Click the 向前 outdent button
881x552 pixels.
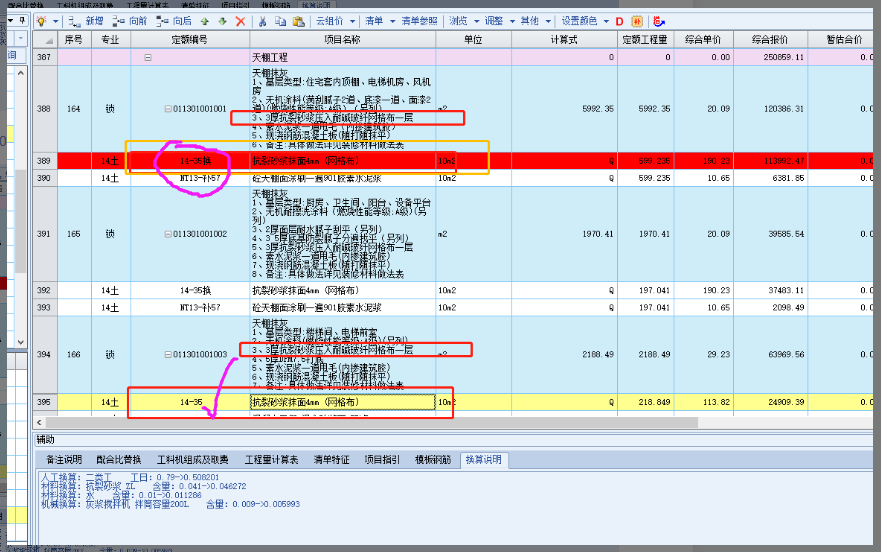[x=130, y=21]
